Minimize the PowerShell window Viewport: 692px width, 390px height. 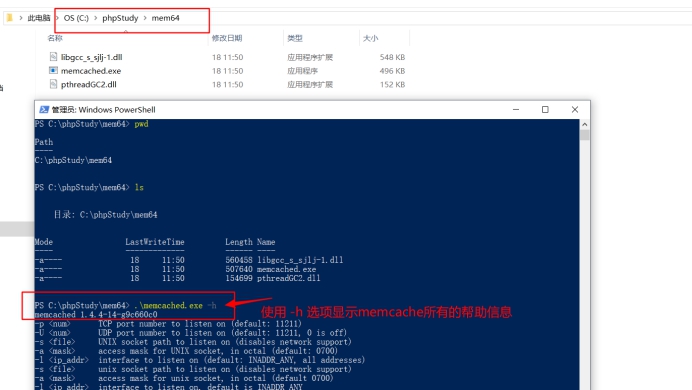click(x=516, y=109)
